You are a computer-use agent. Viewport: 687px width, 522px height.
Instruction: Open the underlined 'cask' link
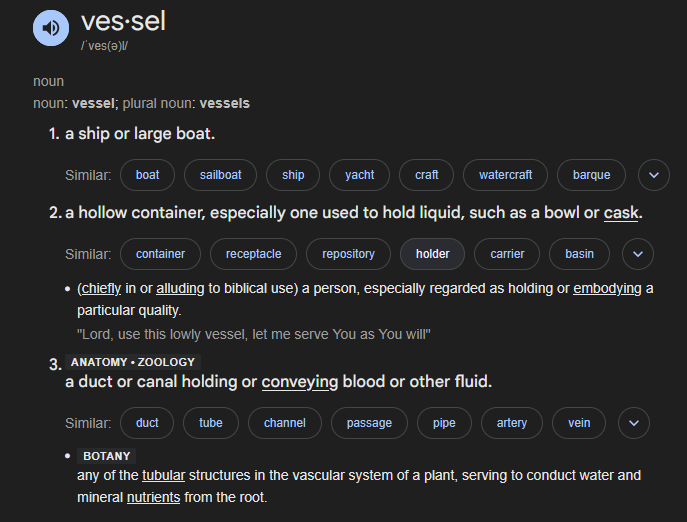pos(621,213)
